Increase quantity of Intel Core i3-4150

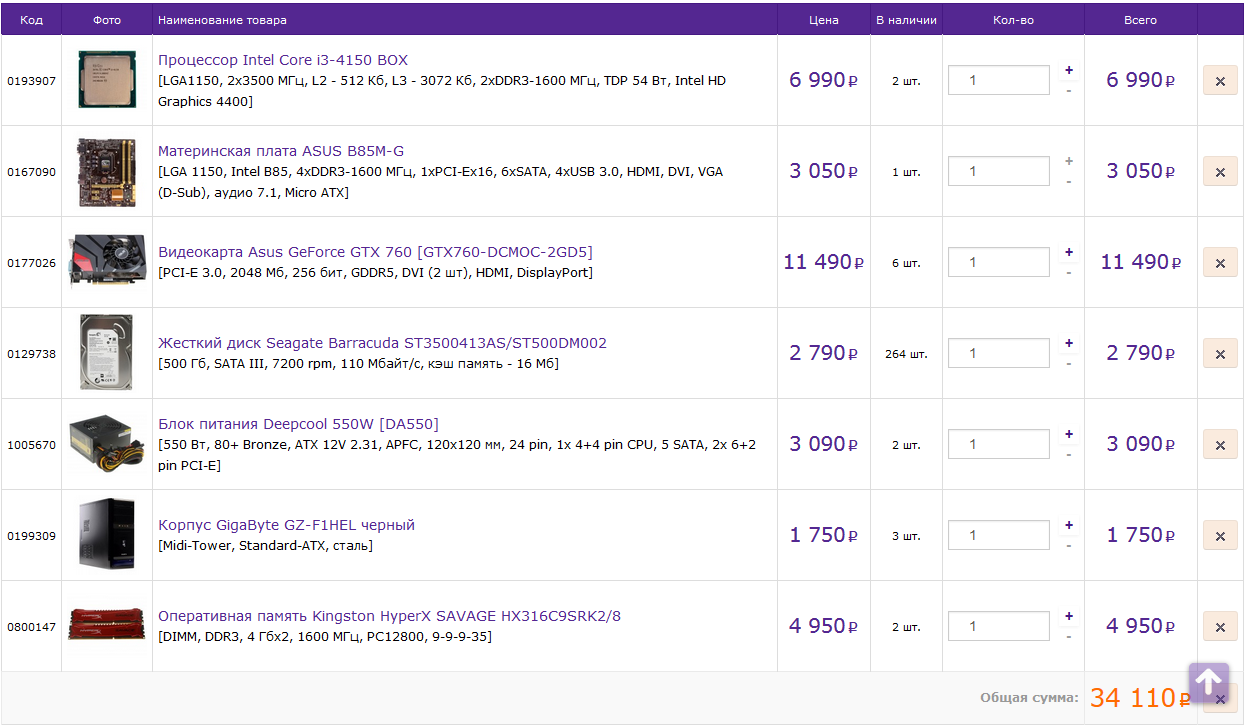(x=1069, y=70)
